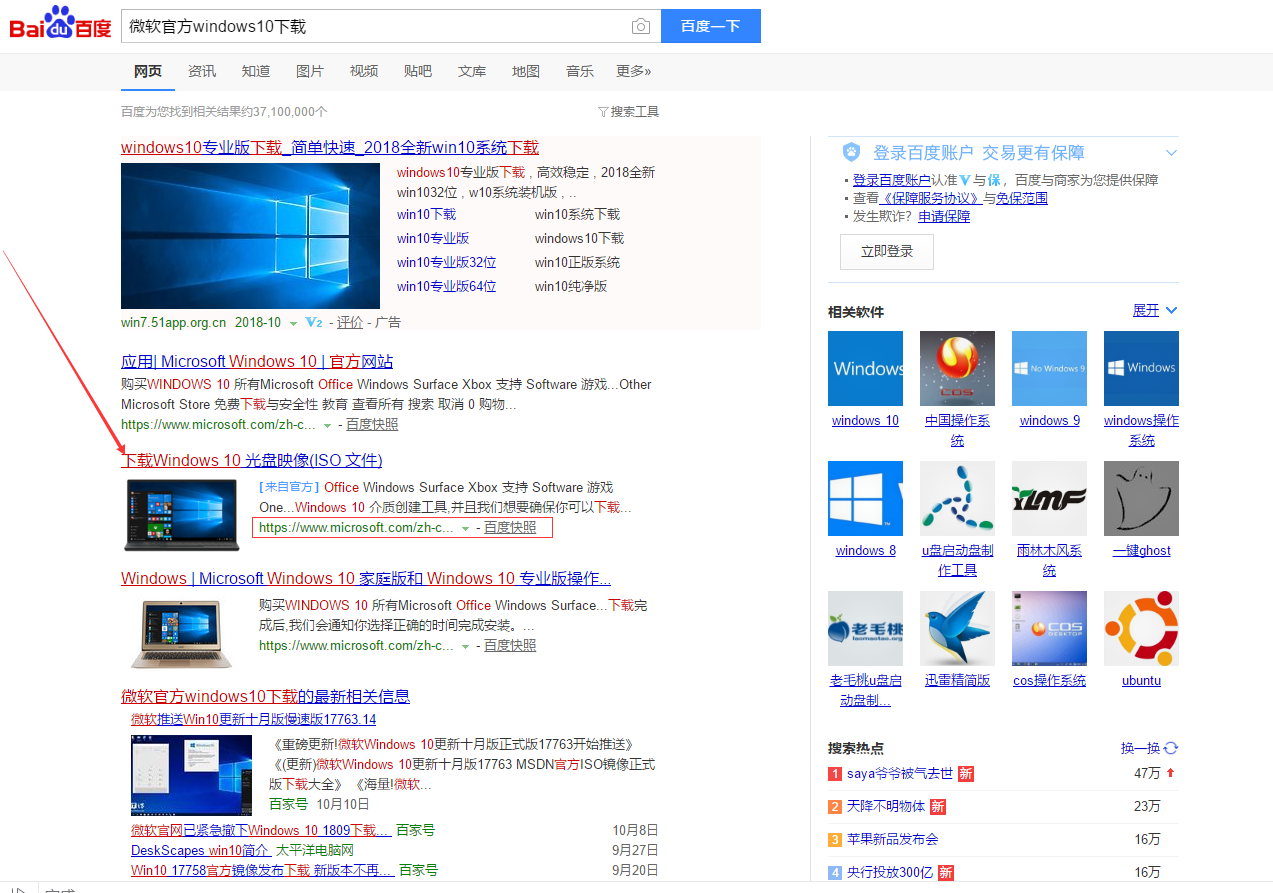Click u盘启动盘制作工具 icon
This screenshot has height=893, width=1273.
(958, 498)
